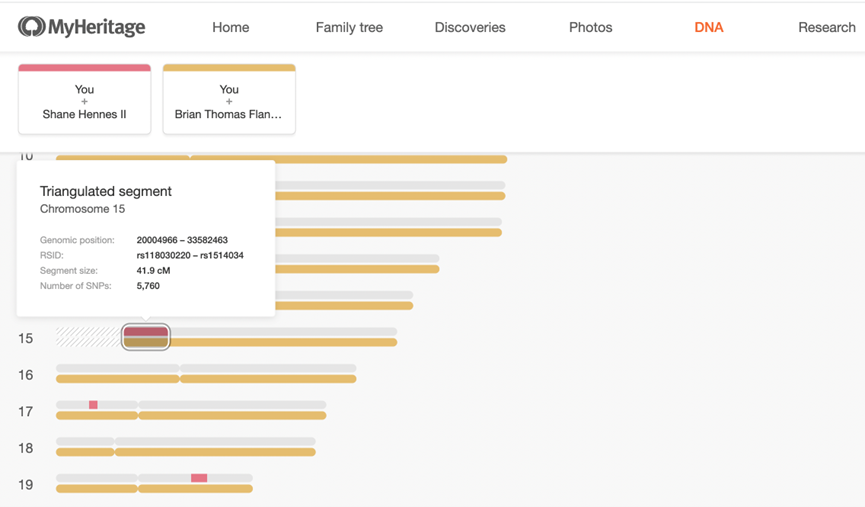
Task: Open the Home menu
Action: [x=231, y=27]
